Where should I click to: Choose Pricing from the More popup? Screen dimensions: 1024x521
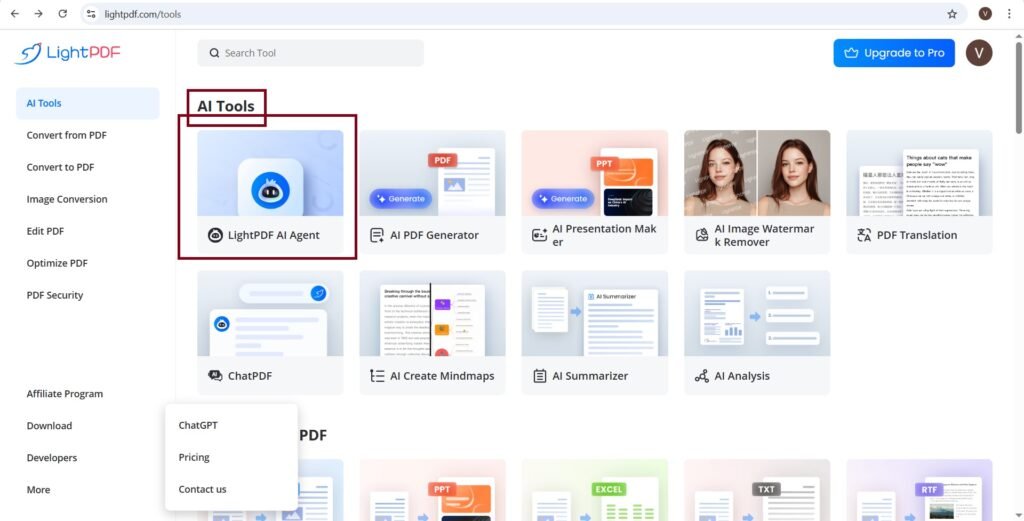(x=194, y=457)
